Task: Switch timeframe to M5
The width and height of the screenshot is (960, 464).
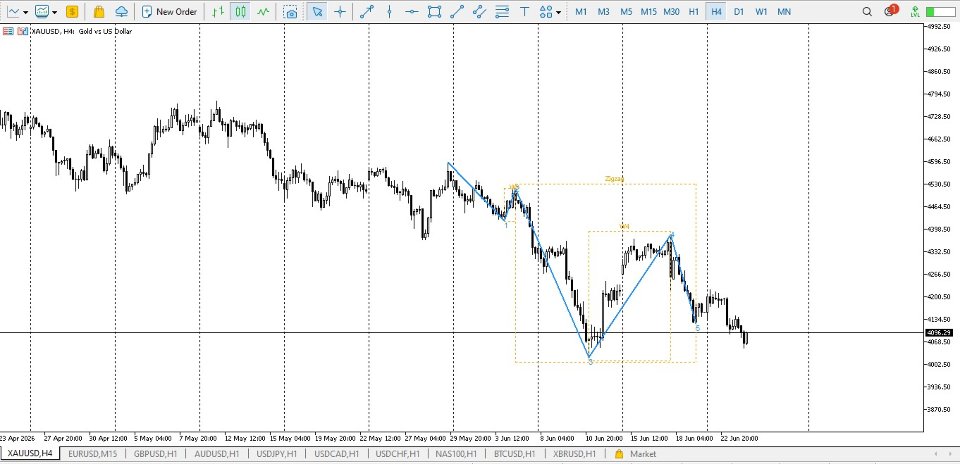Action: (x=626, y=12)
